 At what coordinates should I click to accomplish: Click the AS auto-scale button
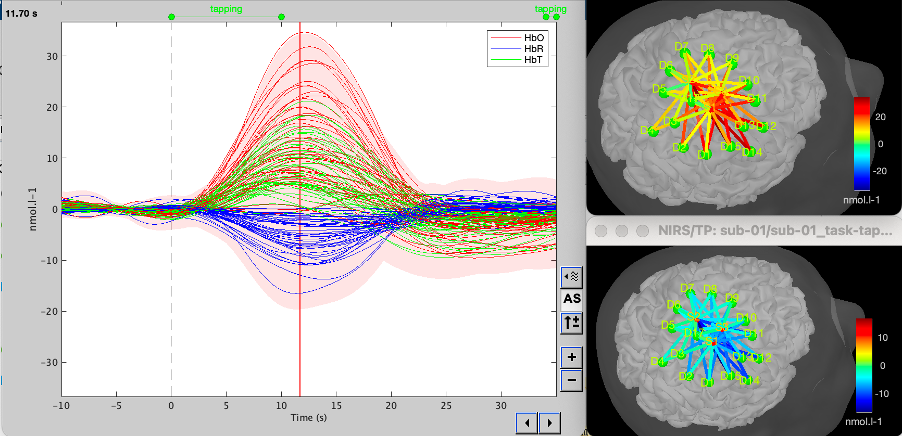click(571, 299)
